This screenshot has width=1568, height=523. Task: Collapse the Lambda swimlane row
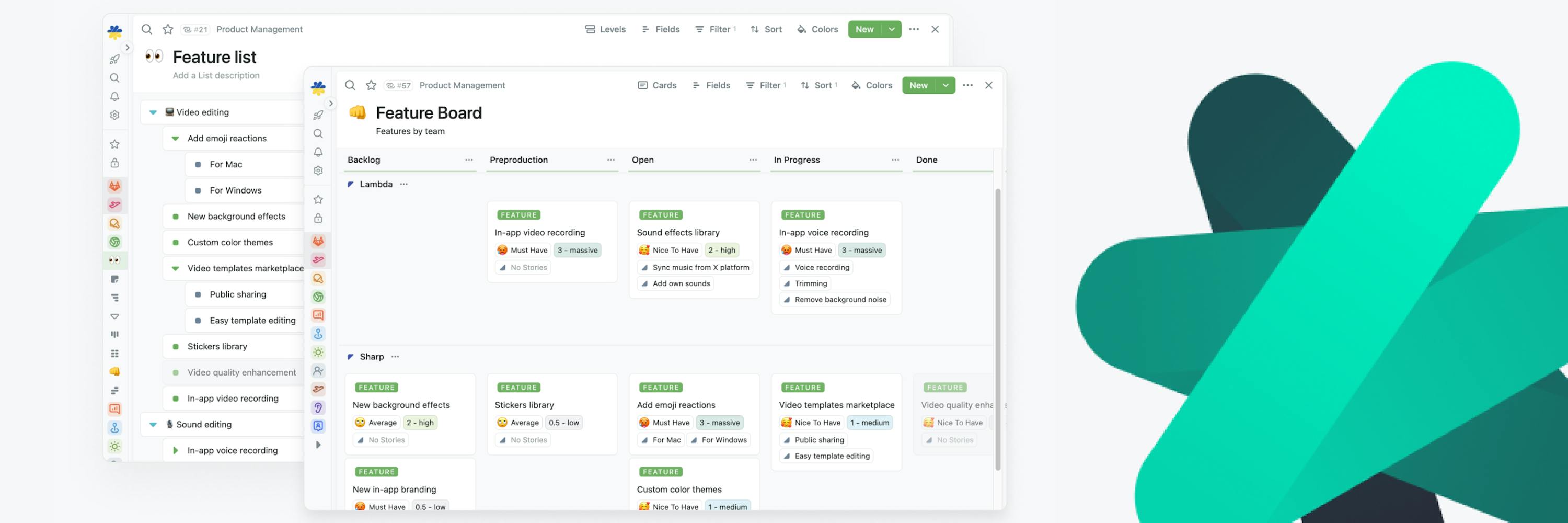(351, 185)
